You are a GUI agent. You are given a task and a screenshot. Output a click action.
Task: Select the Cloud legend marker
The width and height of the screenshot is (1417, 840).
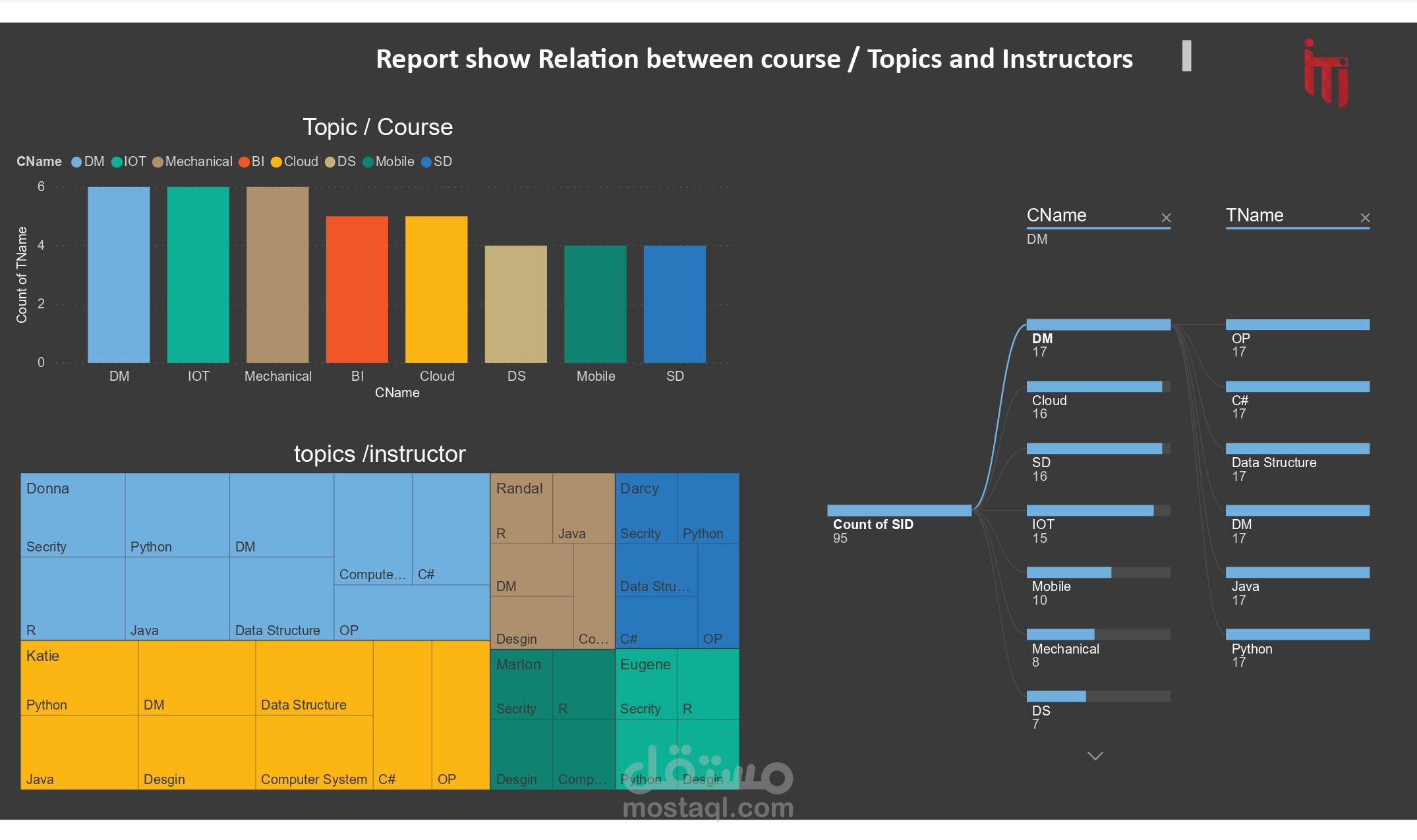click(276, 161)
